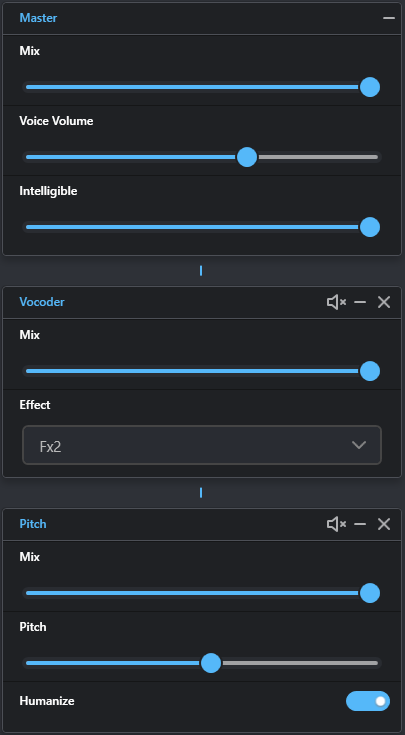Open the Effect dropdown showing Fx2
This screenshot has width=405, height=735.
(202, 445)
